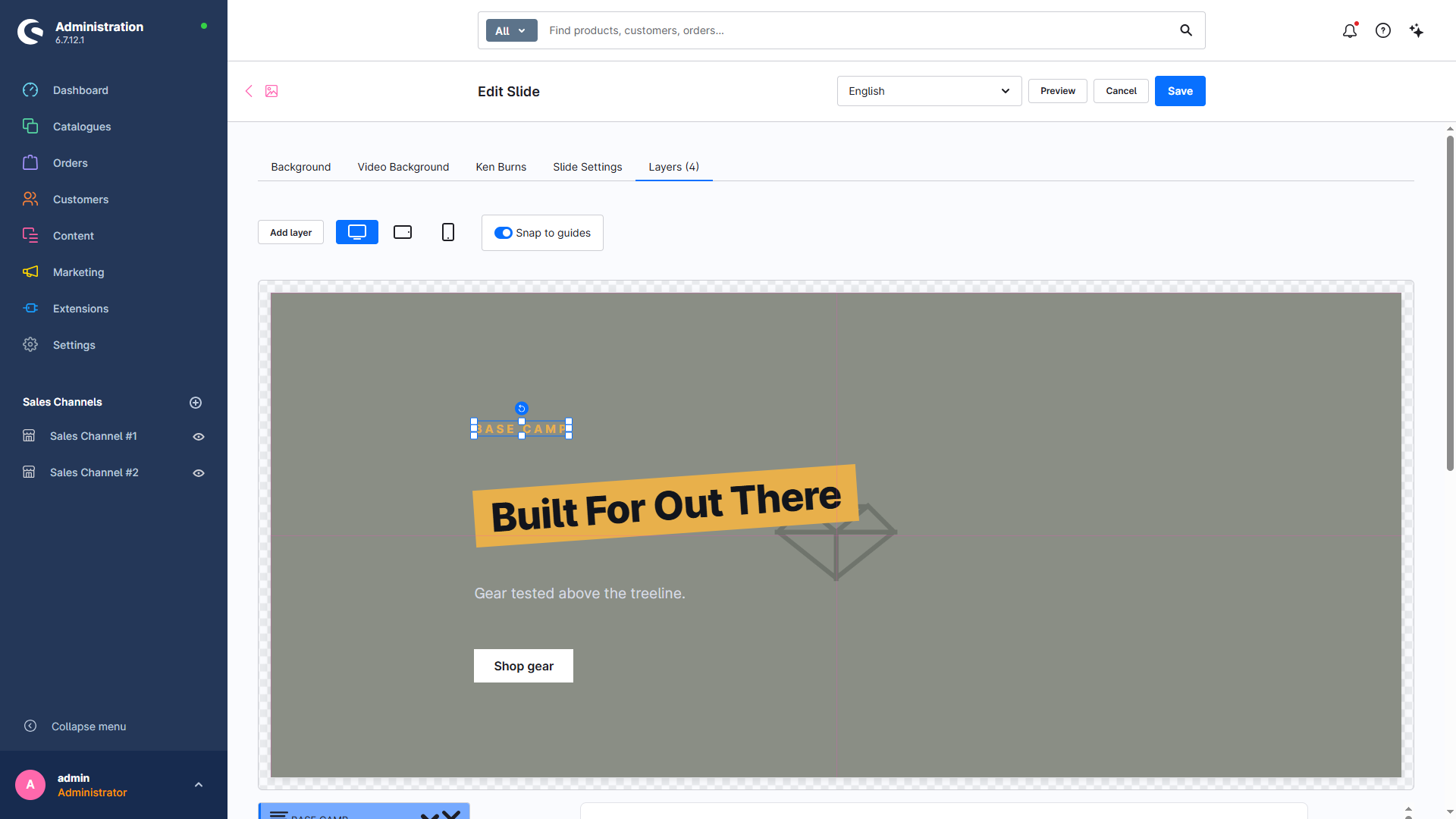The height and width of the screenshot is (819, 1456).
Task: Open the Extensions section
Action: click(x=80, y=309)
